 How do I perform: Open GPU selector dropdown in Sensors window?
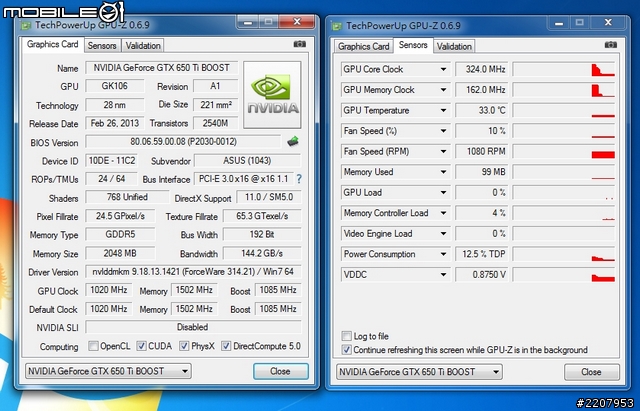419,372
